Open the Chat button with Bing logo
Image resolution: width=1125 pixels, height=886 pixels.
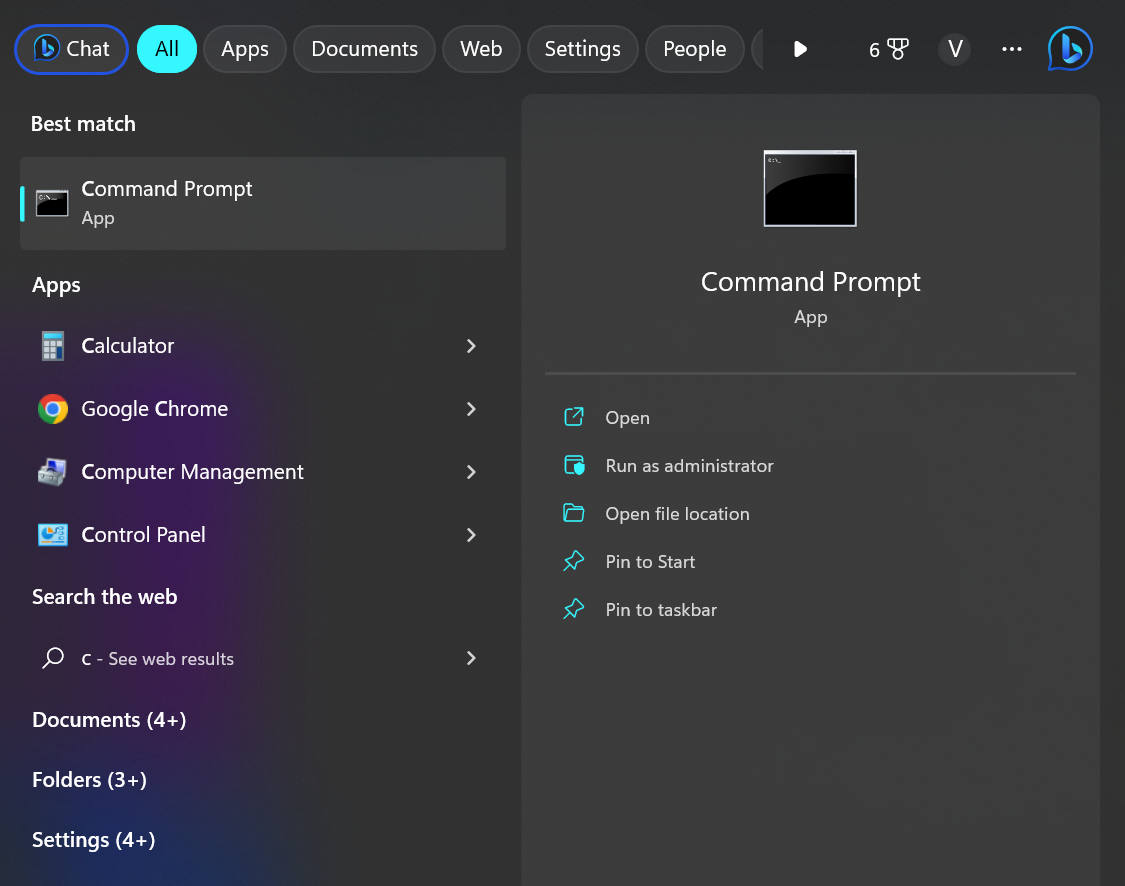(71, 49)
